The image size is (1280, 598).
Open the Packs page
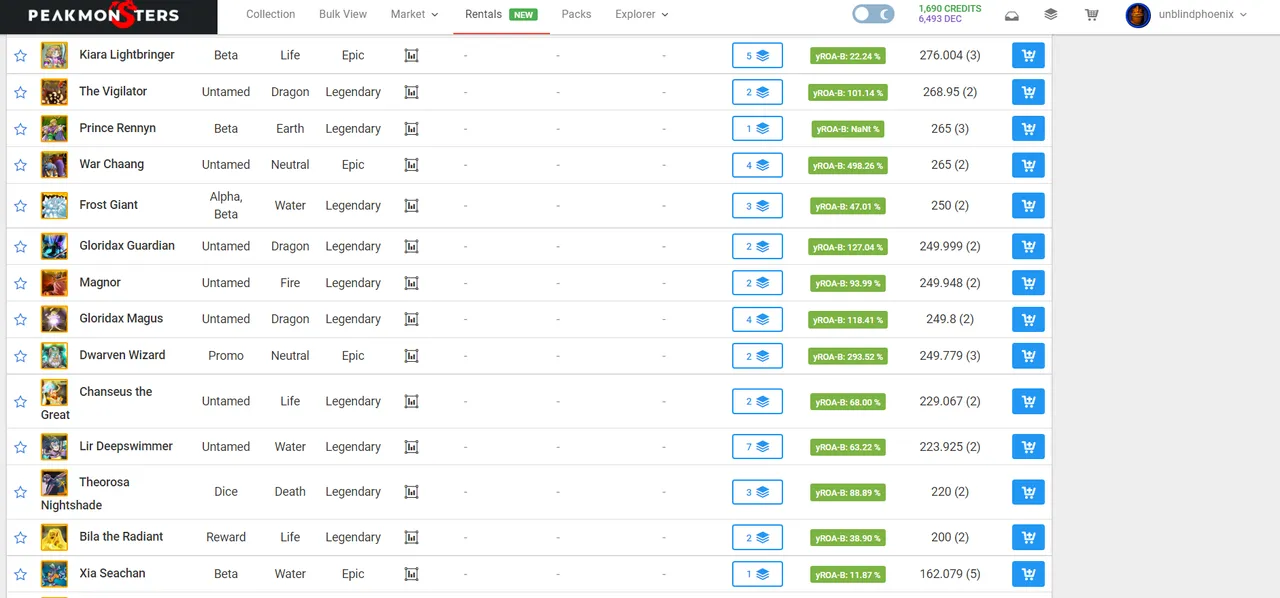(576, 14)
